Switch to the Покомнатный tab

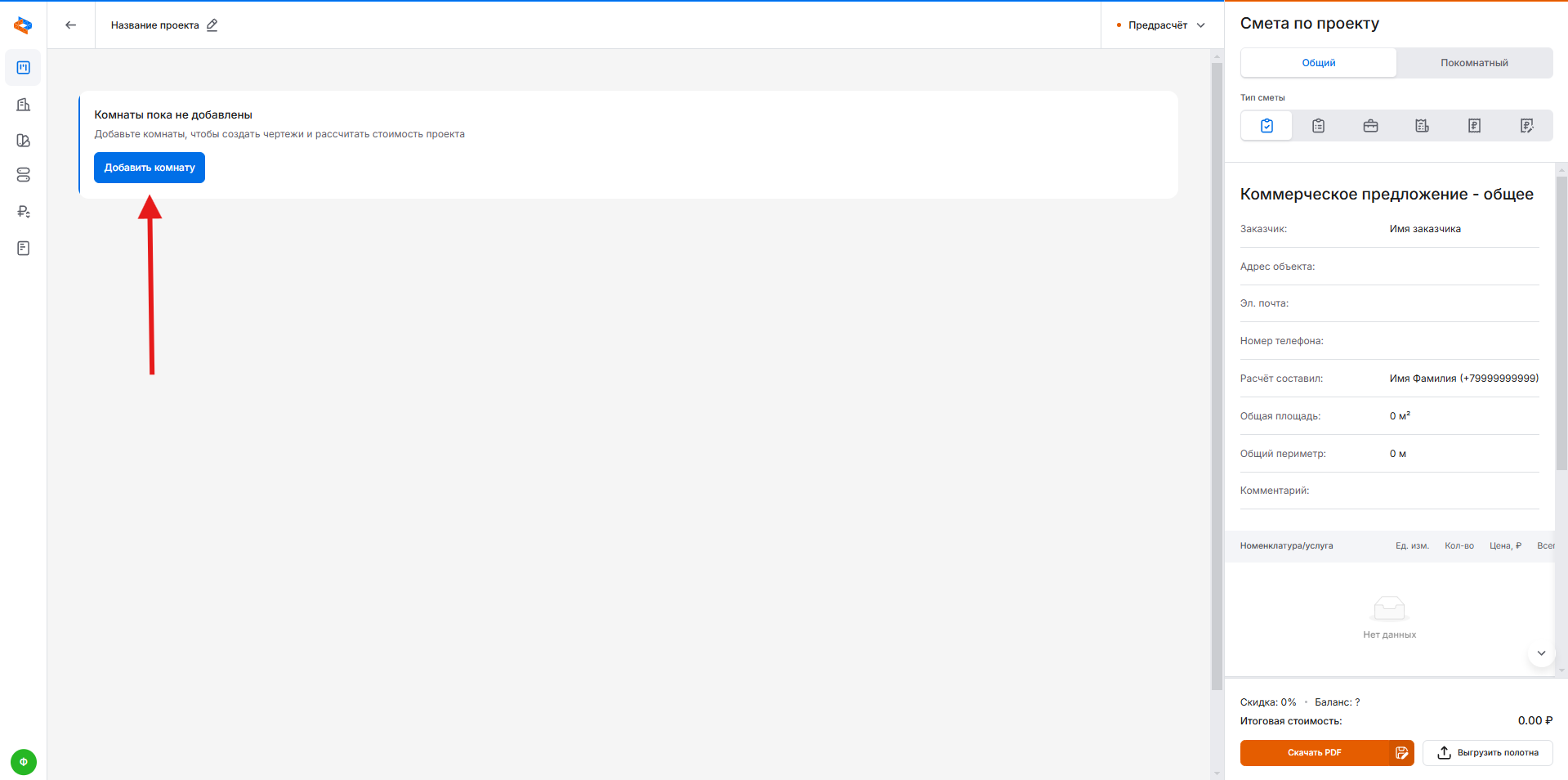tap(1474, 63)
